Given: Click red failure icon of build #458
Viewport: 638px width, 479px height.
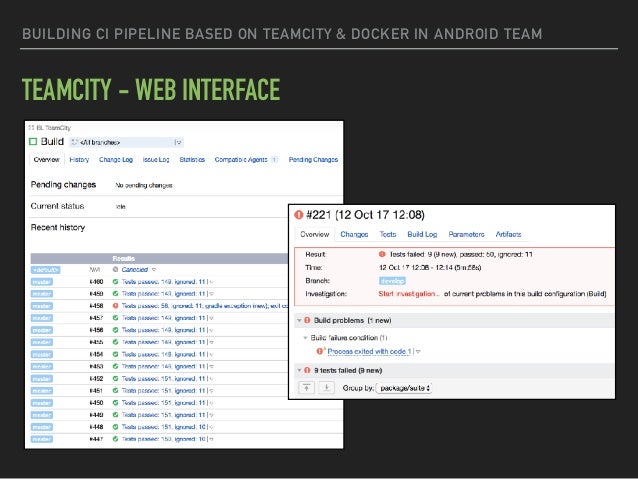Looking at the screenshot, I should tap(115, 306).
